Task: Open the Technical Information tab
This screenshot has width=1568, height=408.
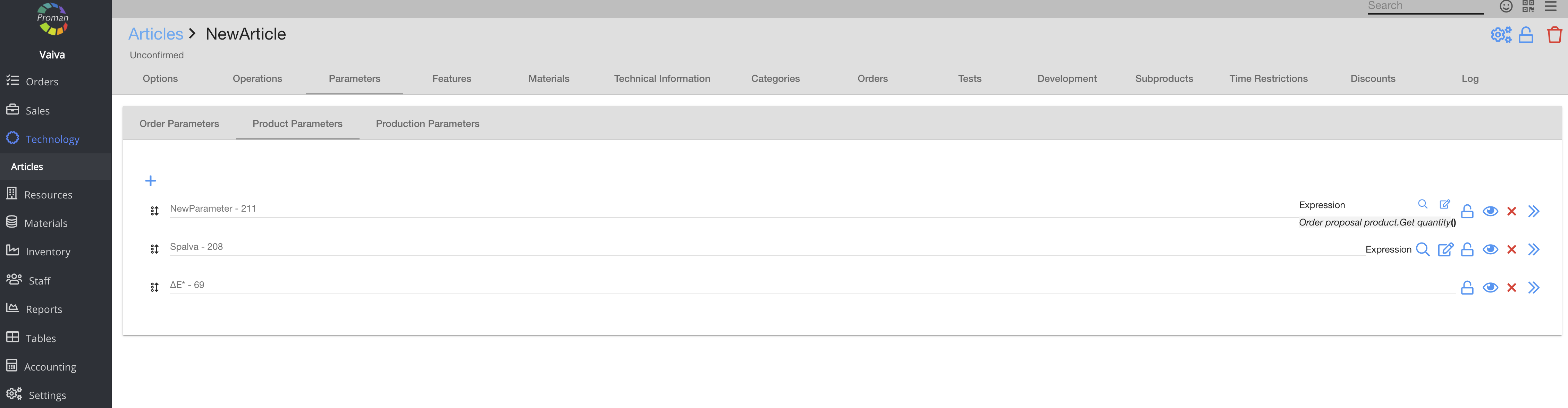Action: pyautogui.click(x=661, y=78)
